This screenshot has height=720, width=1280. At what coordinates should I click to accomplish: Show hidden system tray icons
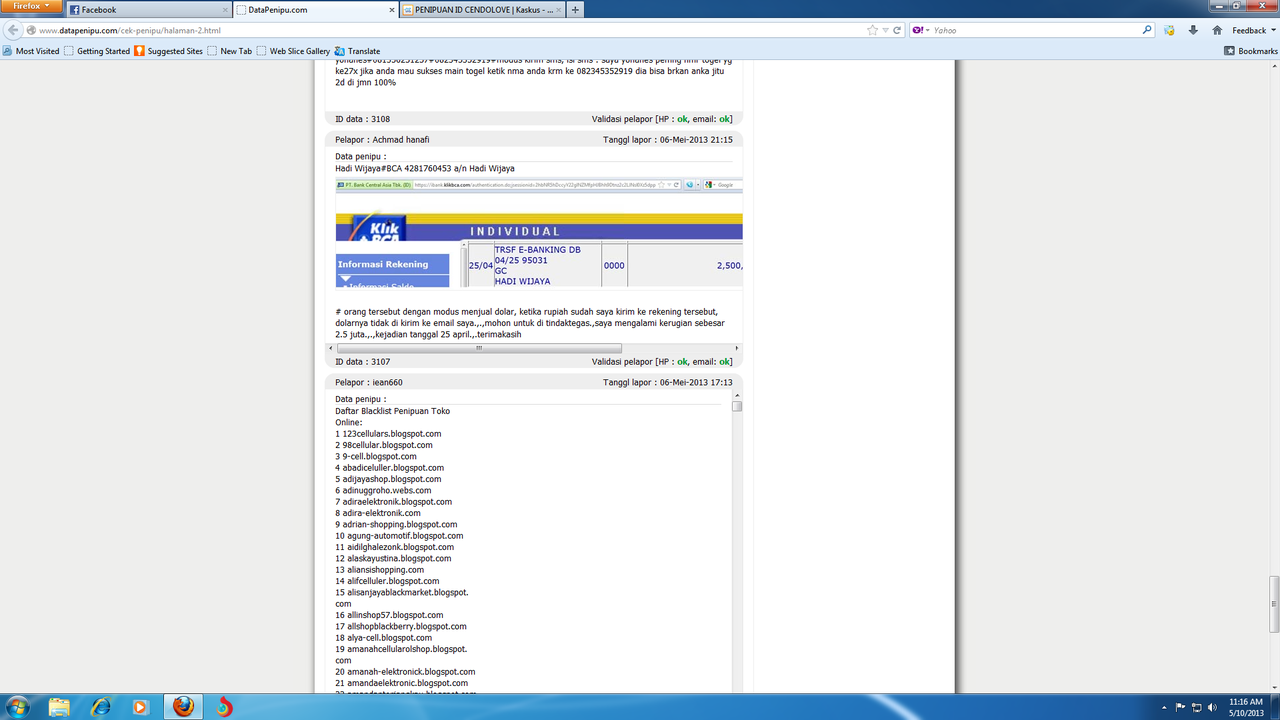[1163, 706]
